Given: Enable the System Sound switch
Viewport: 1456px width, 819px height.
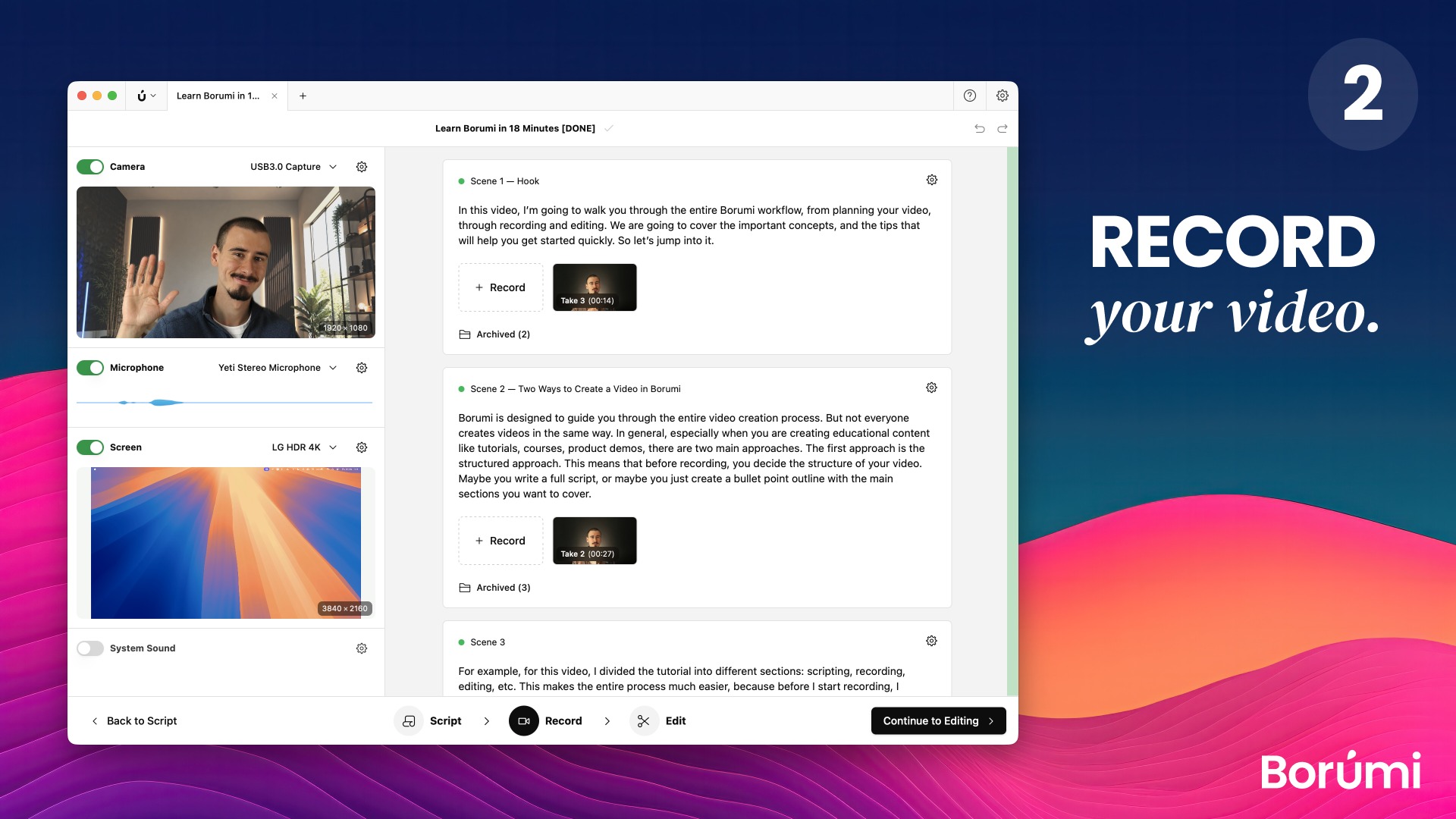Looking at the screenshot, I should (90, 648).
